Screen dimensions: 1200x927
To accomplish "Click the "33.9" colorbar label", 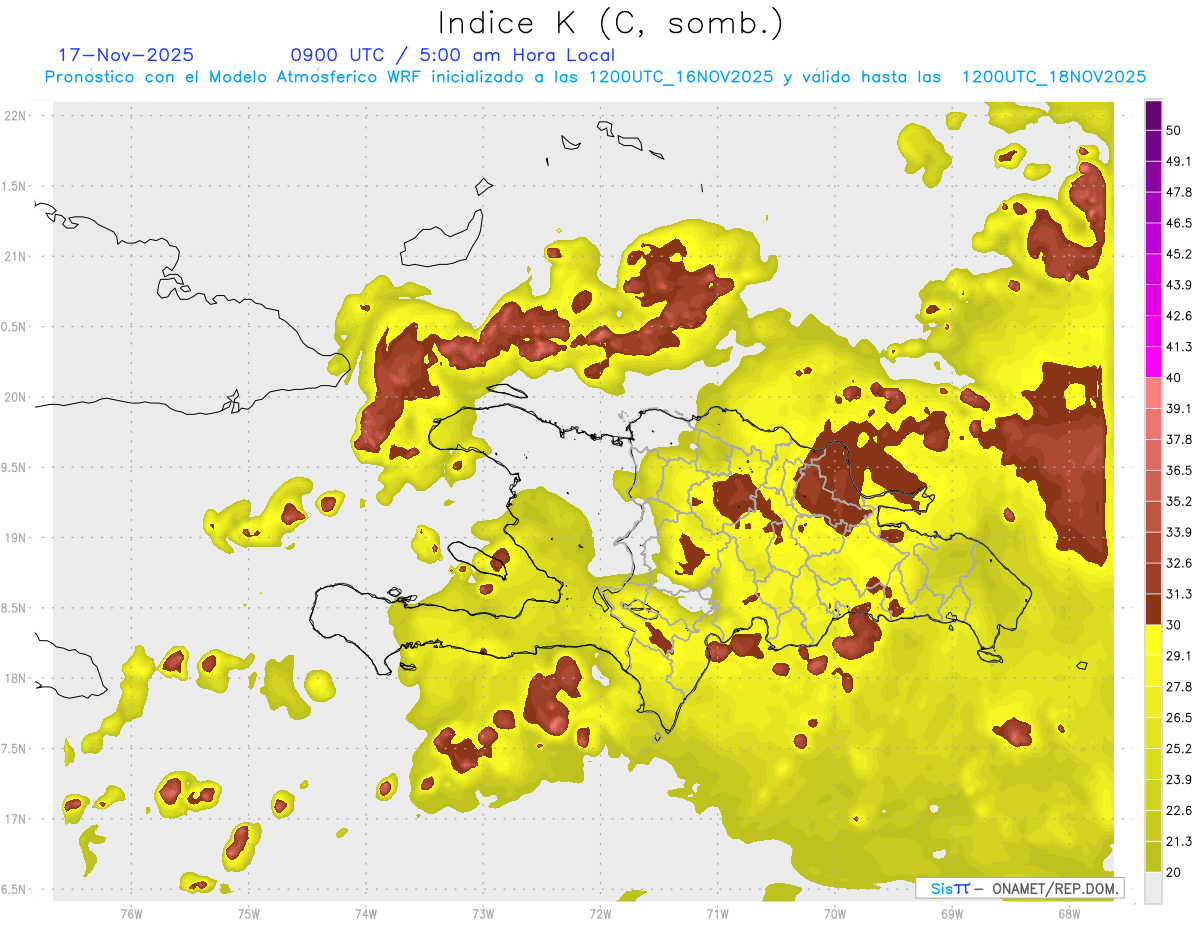I will point(1178,532).
